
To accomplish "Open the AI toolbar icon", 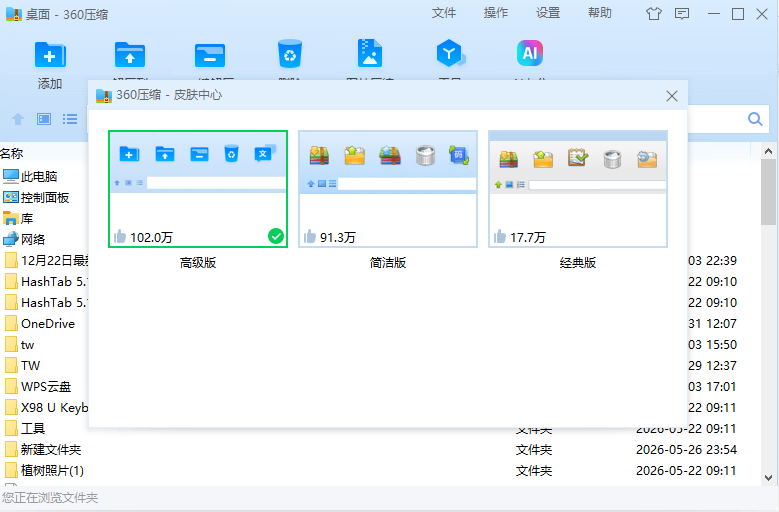I will pyautogui.click(x=530, y=53).
